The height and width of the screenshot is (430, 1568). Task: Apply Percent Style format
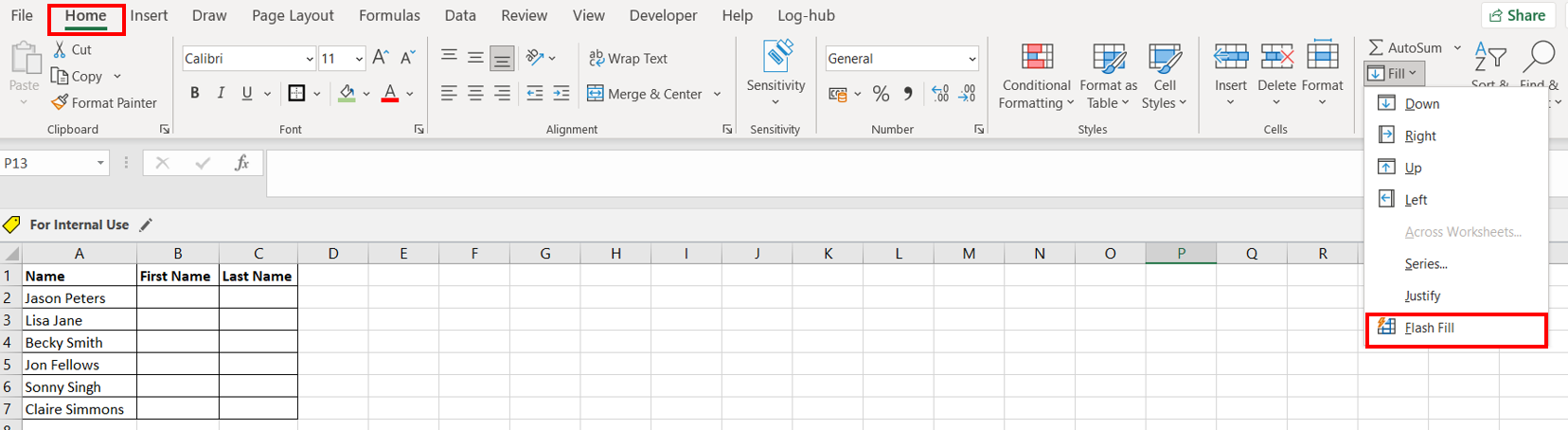click(881, 94)
